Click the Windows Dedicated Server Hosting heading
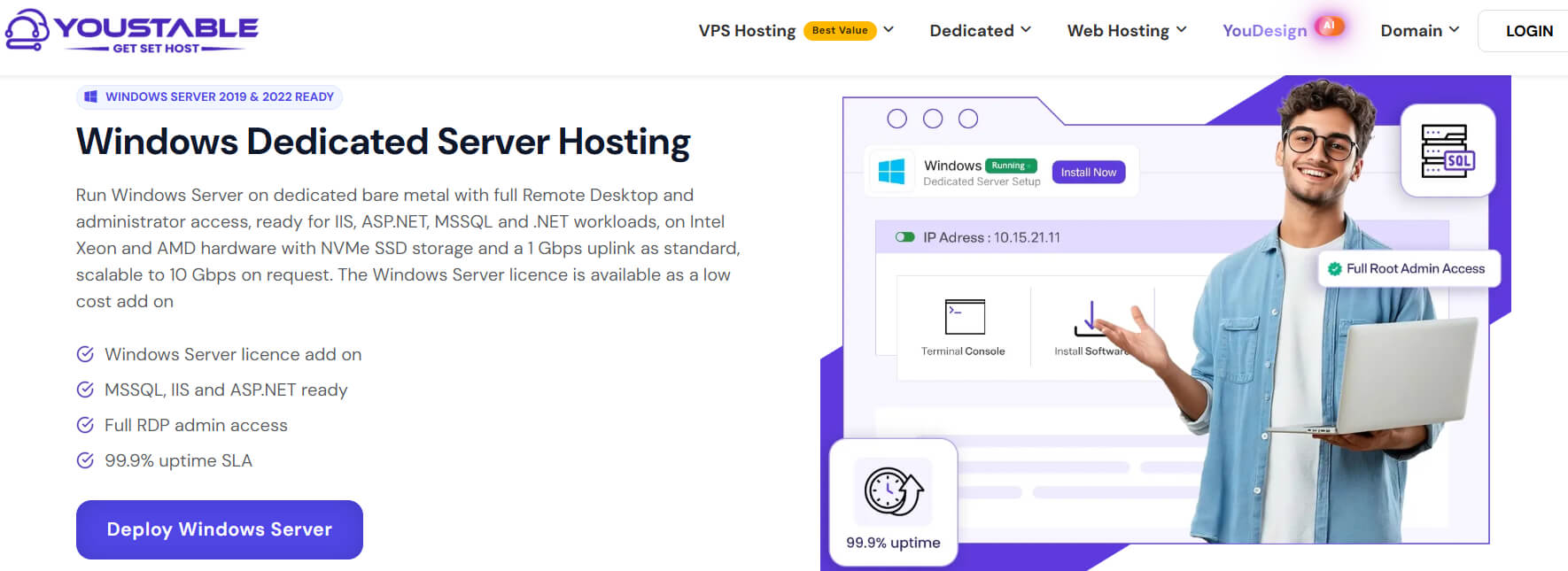 tap(383, 142)
